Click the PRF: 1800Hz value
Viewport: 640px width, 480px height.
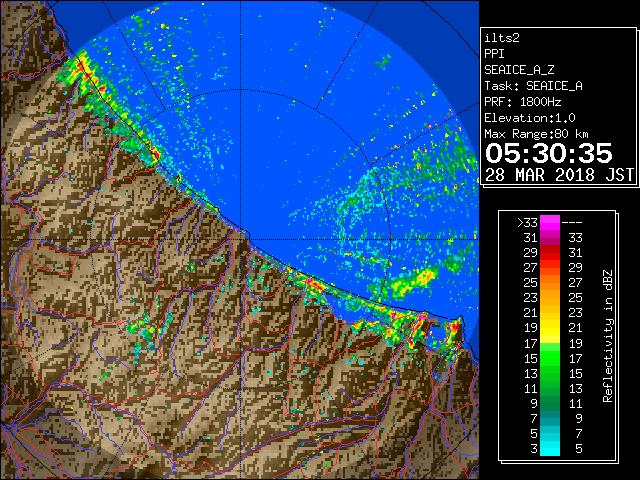coord(522,102)
